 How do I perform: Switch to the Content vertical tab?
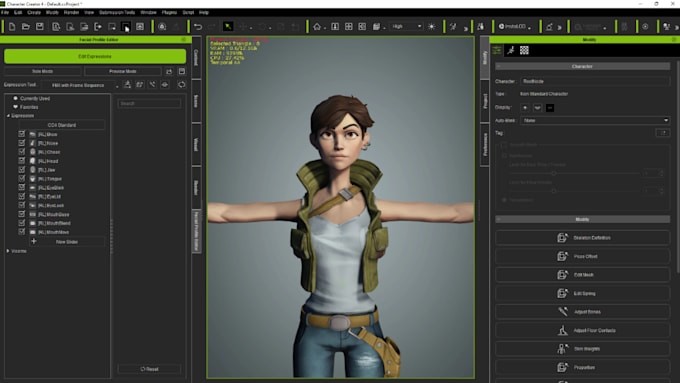[x=196, y=57]
